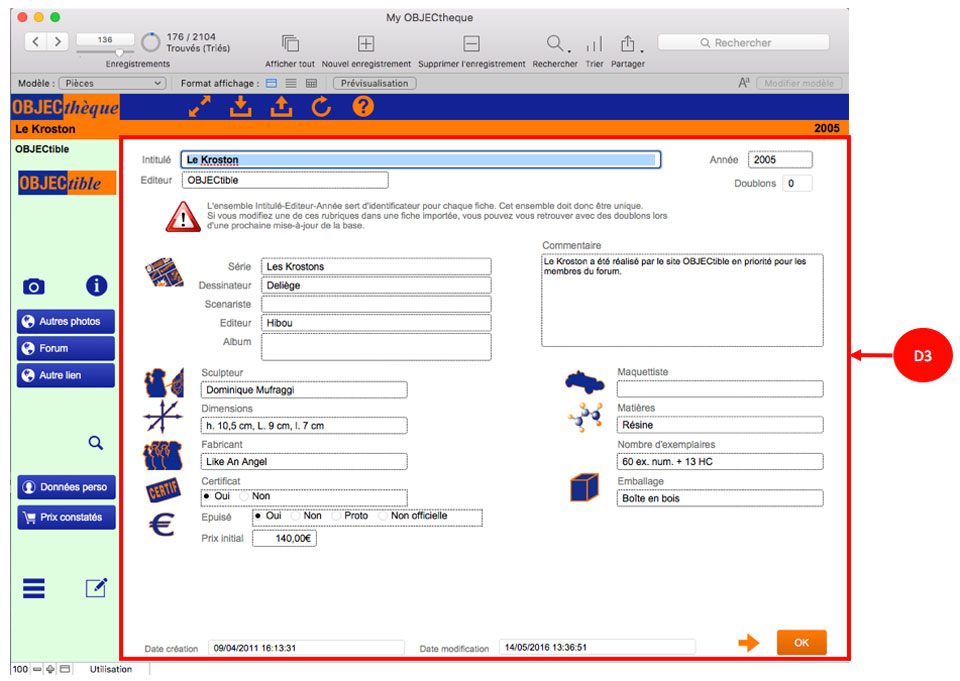Click the Modifier modèle button
Viewport: 960px width, 681px height.
(799, 83)
